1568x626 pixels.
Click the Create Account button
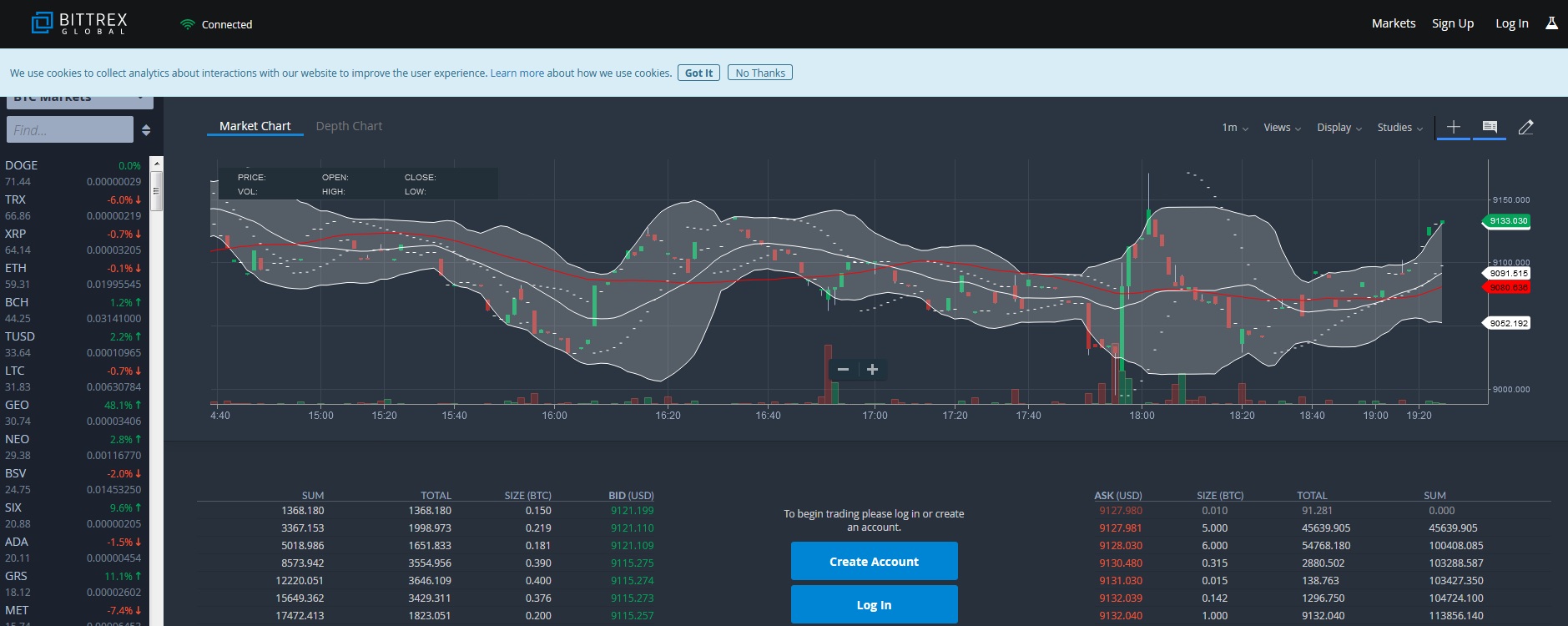[875, 561]
